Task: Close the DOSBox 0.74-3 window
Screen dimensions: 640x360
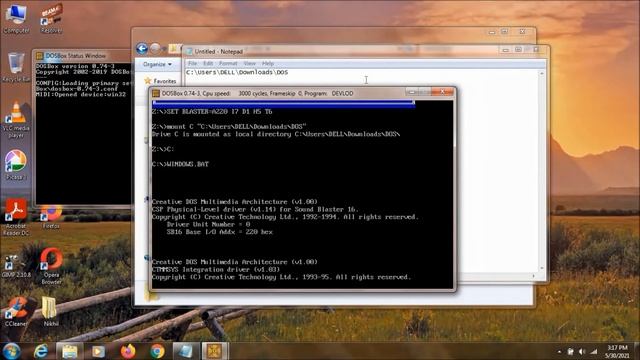Action: pyautogui.click(x=442, y=92)
